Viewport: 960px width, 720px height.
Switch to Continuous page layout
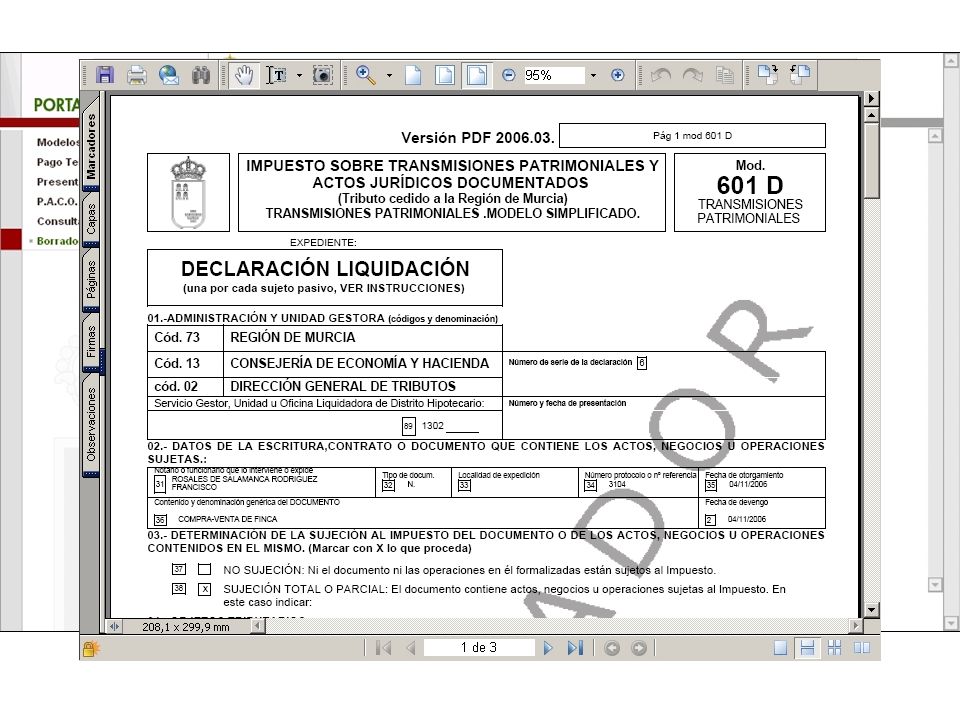tap(808, 648)
